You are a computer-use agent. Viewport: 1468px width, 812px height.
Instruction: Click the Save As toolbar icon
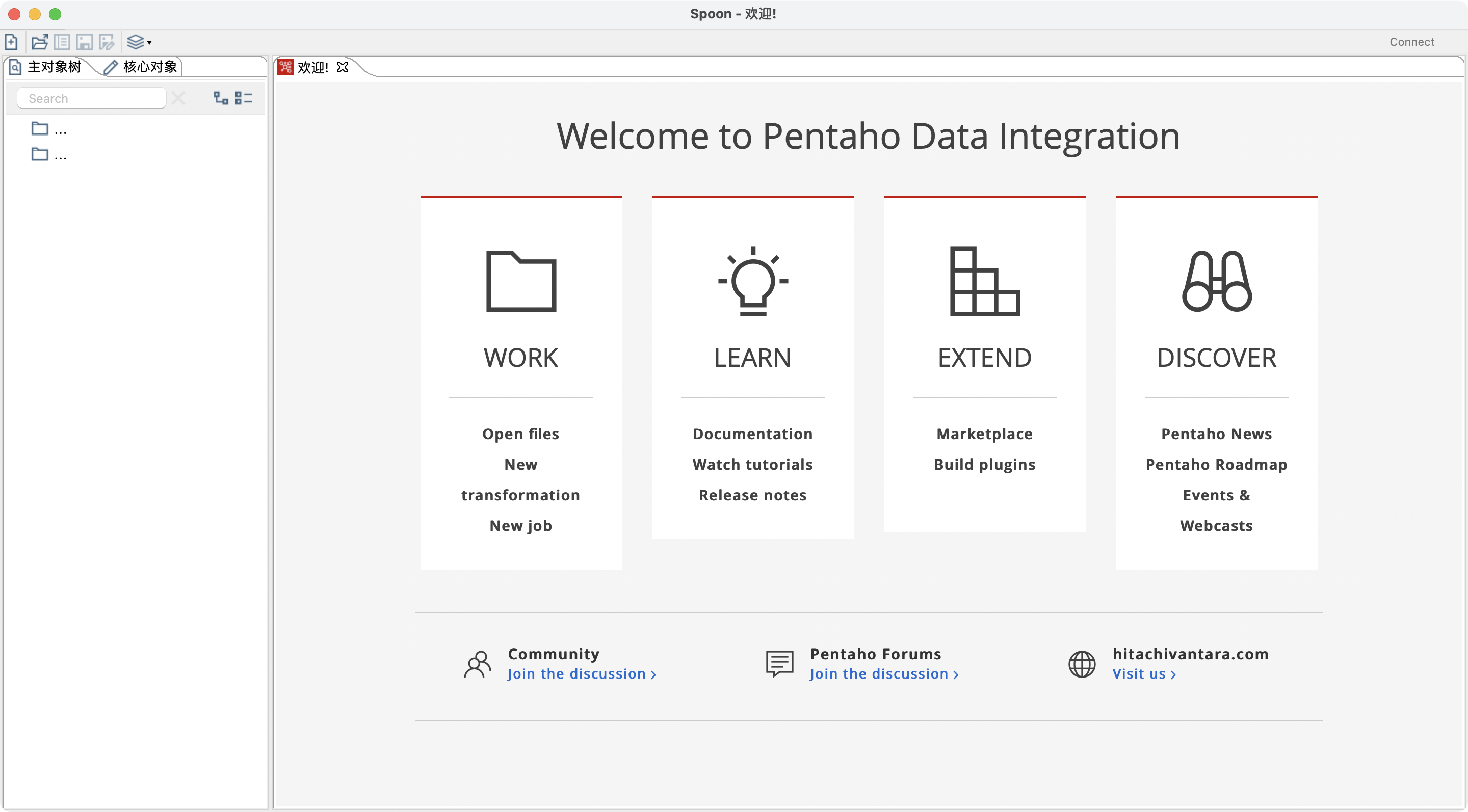coord(107,42)
